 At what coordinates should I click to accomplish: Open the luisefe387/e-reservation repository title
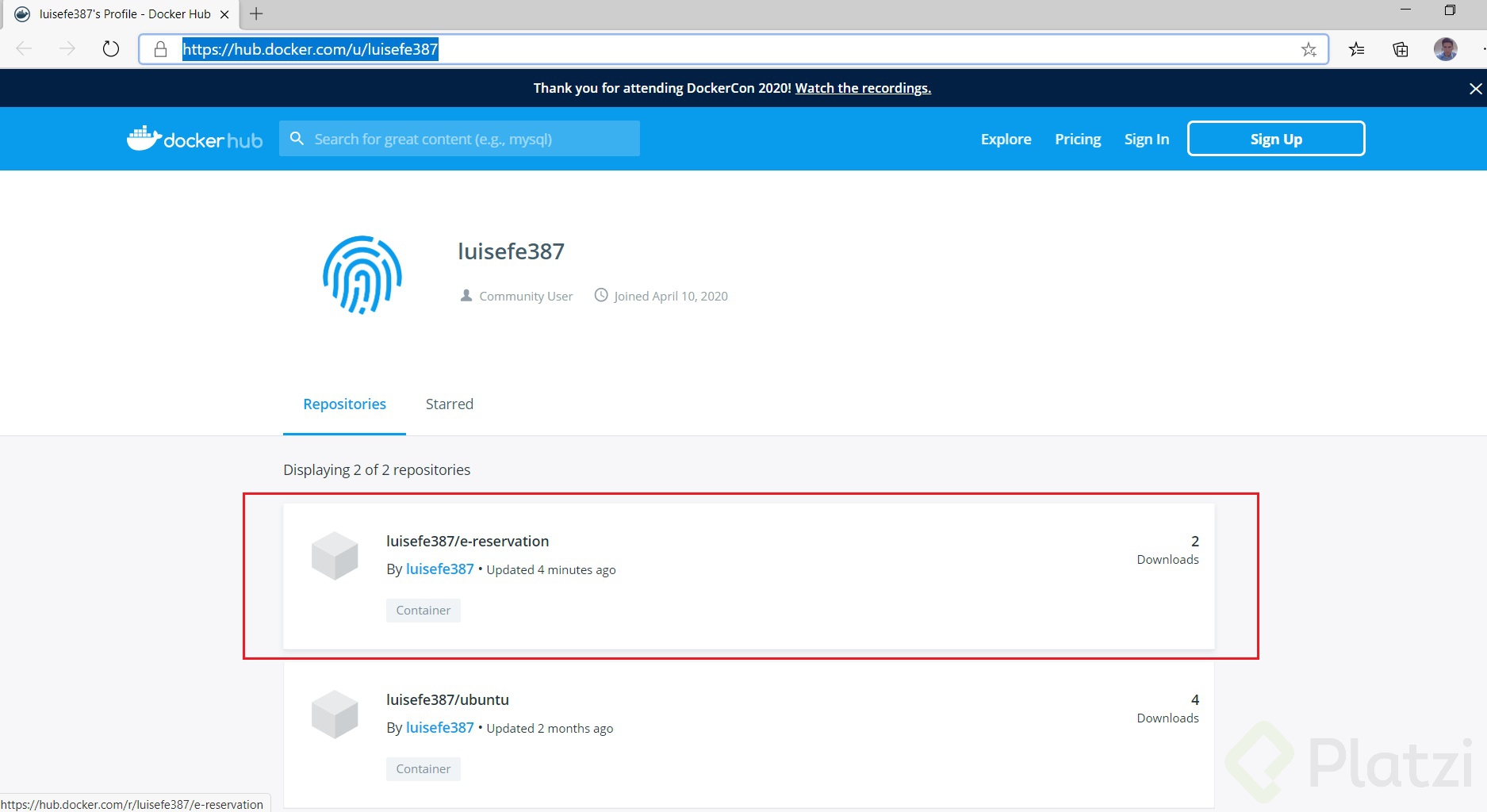467,542
